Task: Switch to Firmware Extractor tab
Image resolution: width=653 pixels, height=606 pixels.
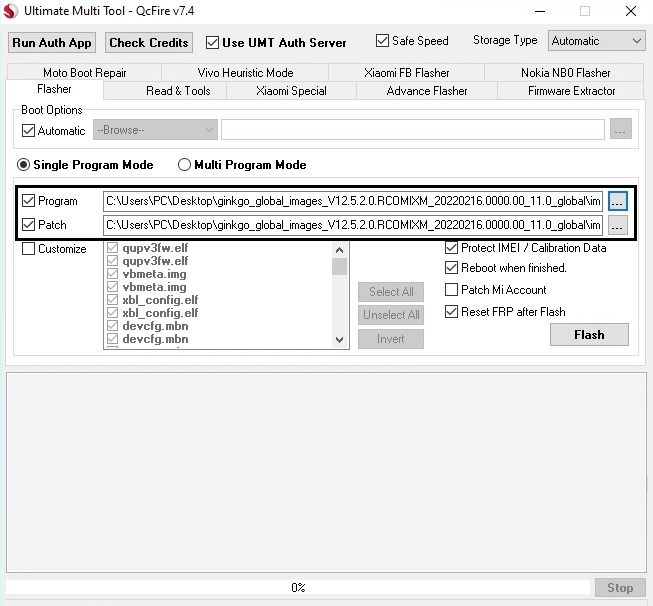Action: click(571, 91)
